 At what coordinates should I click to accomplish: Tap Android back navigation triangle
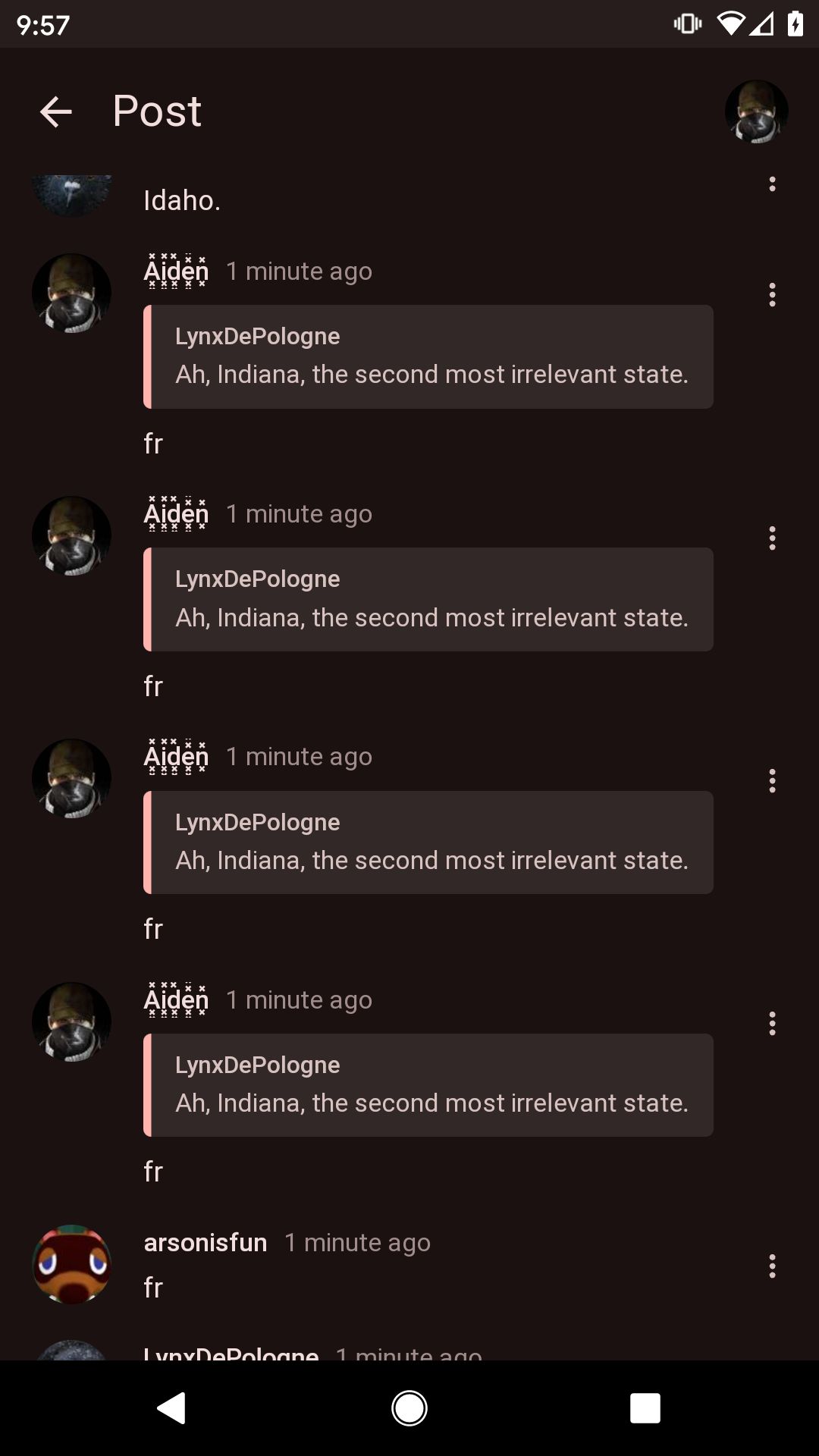click(x=172, y=1408)
